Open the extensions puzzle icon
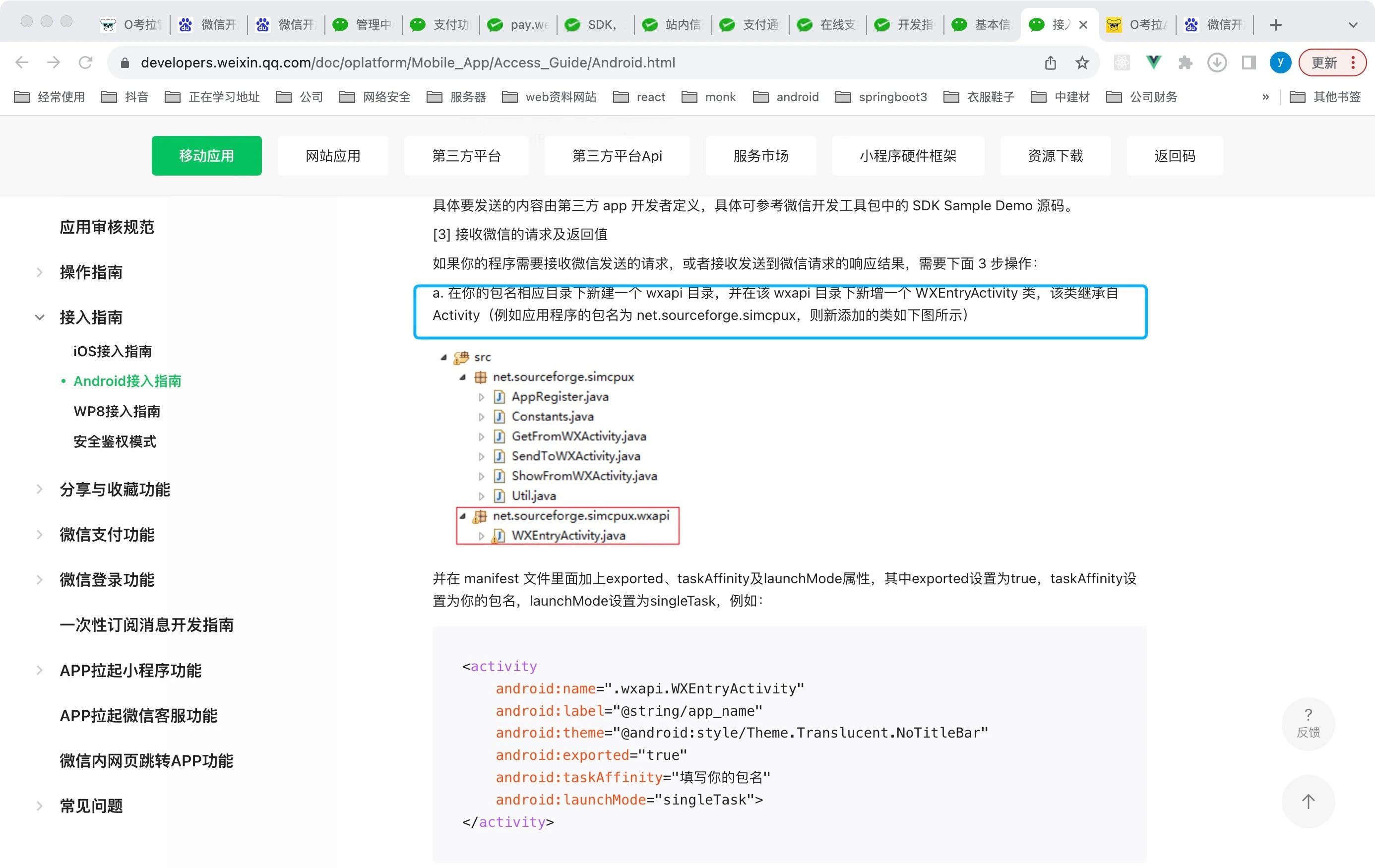Screen dimensions: 1375x868 (x=1186, y=62)
